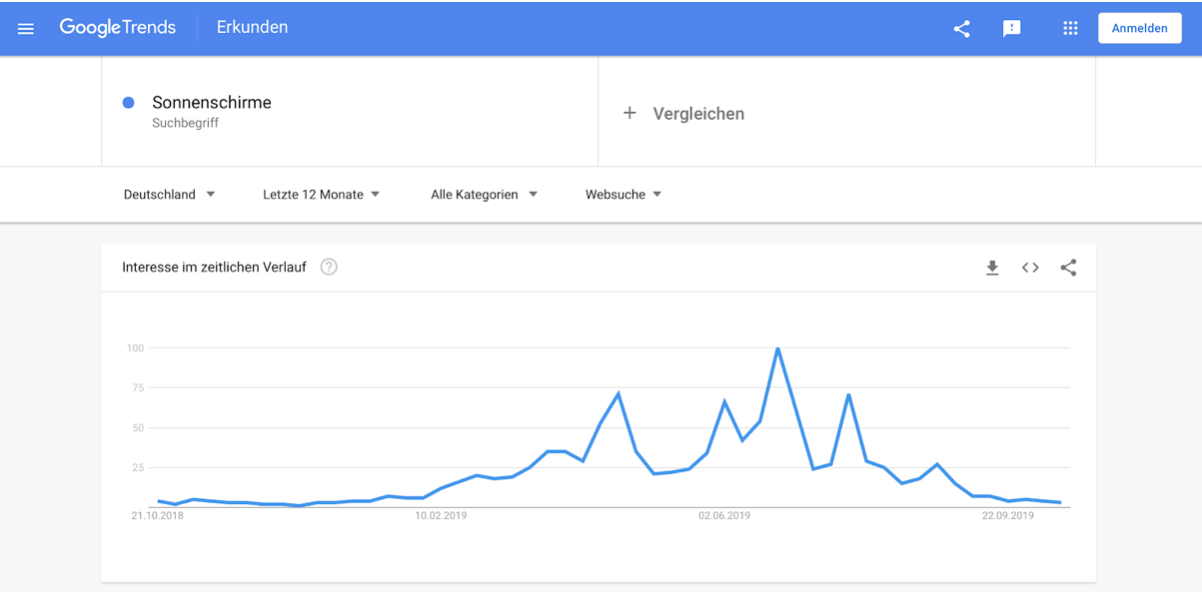Open the Websuche search type dropdown

tap(624, 194)
